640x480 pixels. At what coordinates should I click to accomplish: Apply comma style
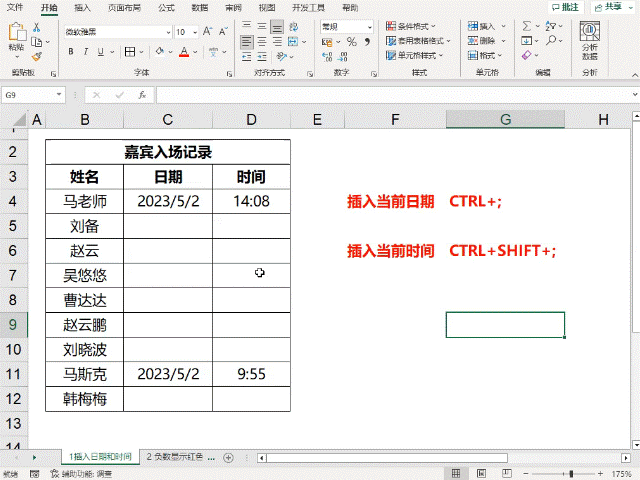click(x=367, y=42)
